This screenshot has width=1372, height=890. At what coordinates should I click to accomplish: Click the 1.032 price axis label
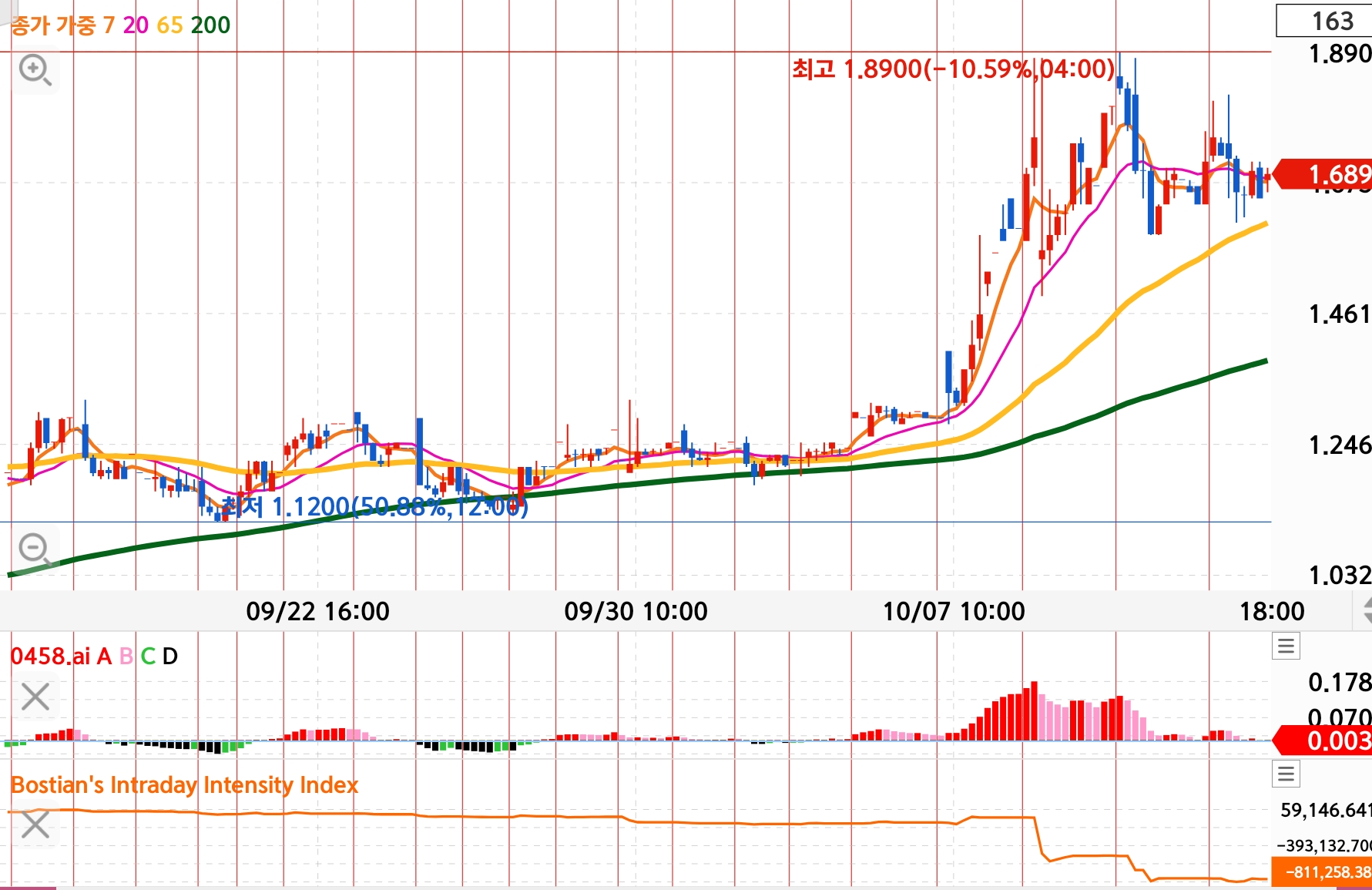click(x=1340, y=575)
